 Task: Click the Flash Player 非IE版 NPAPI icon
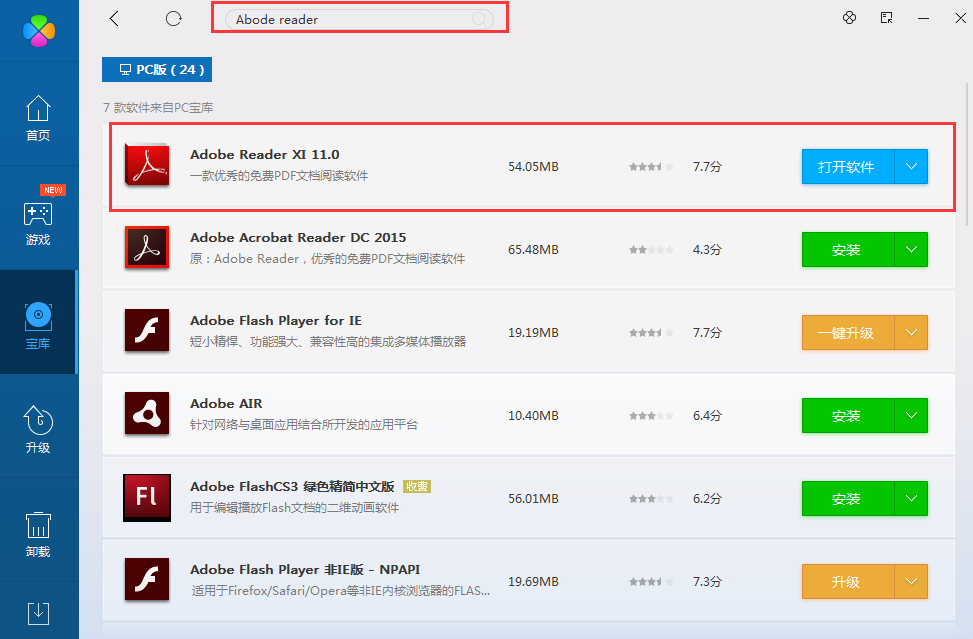(147, 580)
